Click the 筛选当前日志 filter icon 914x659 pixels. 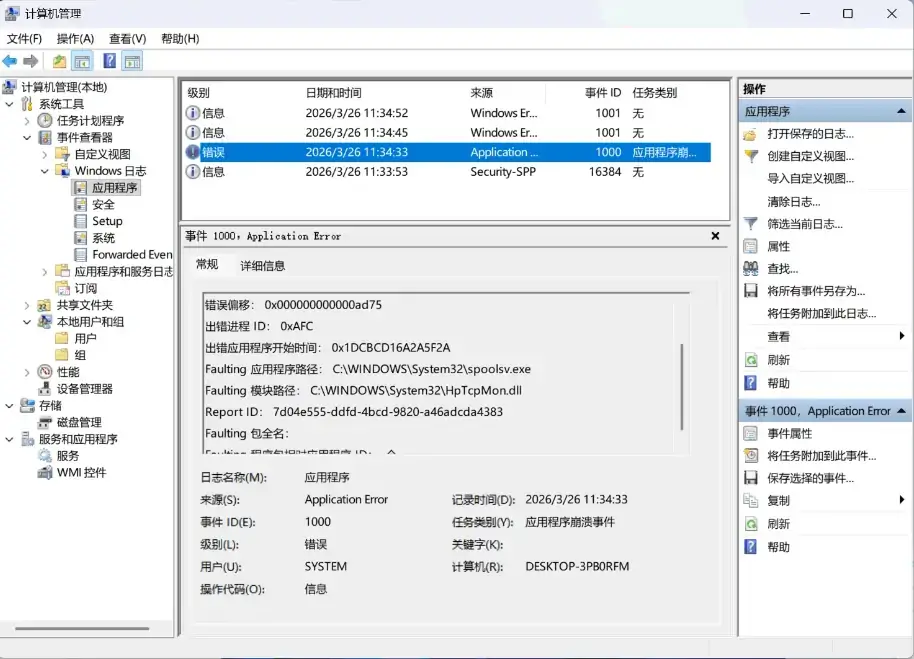click(751, 224)
